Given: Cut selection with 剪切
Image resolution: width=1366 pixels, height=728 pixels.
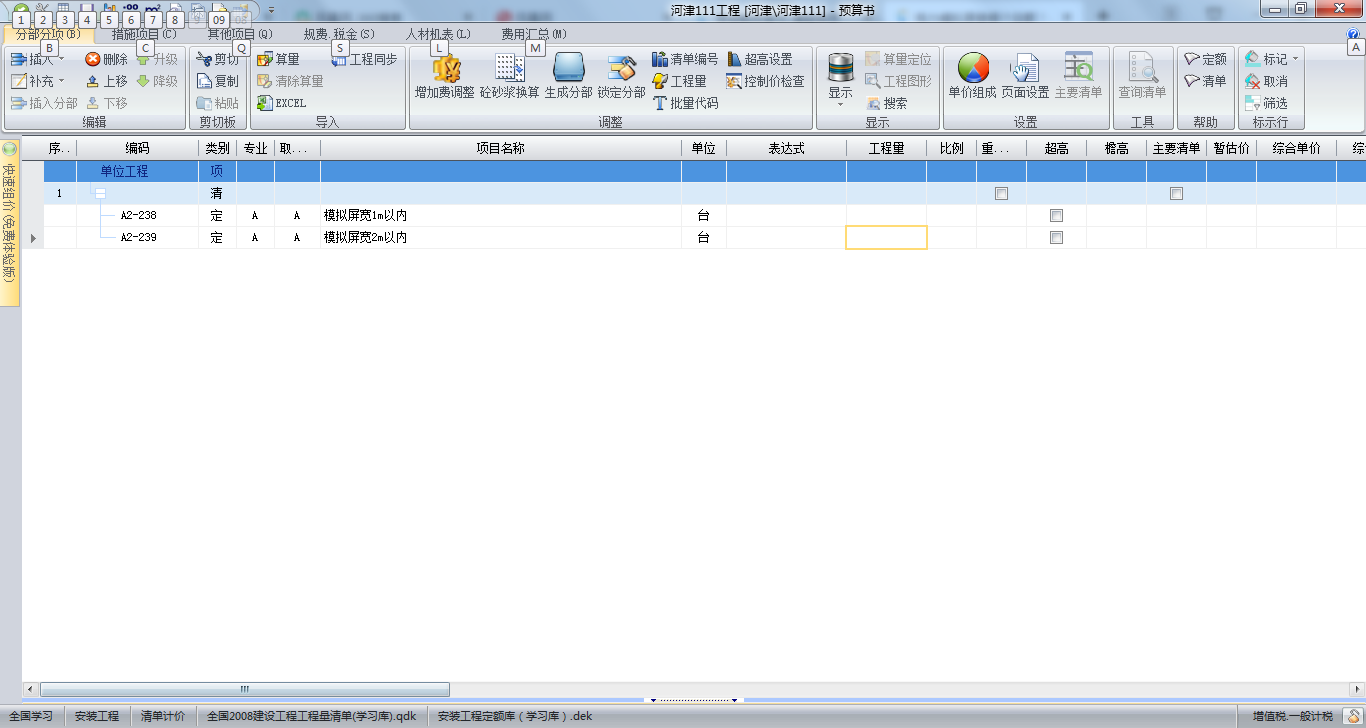Looking at the screenshot, I should (x=217, y=59).
